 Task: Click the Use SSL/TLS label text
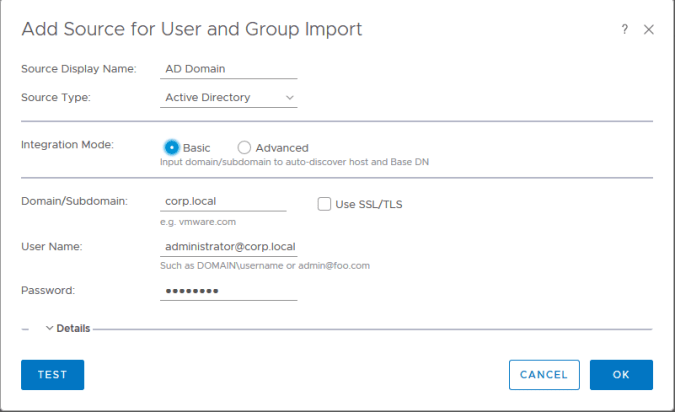coord(369,204)
